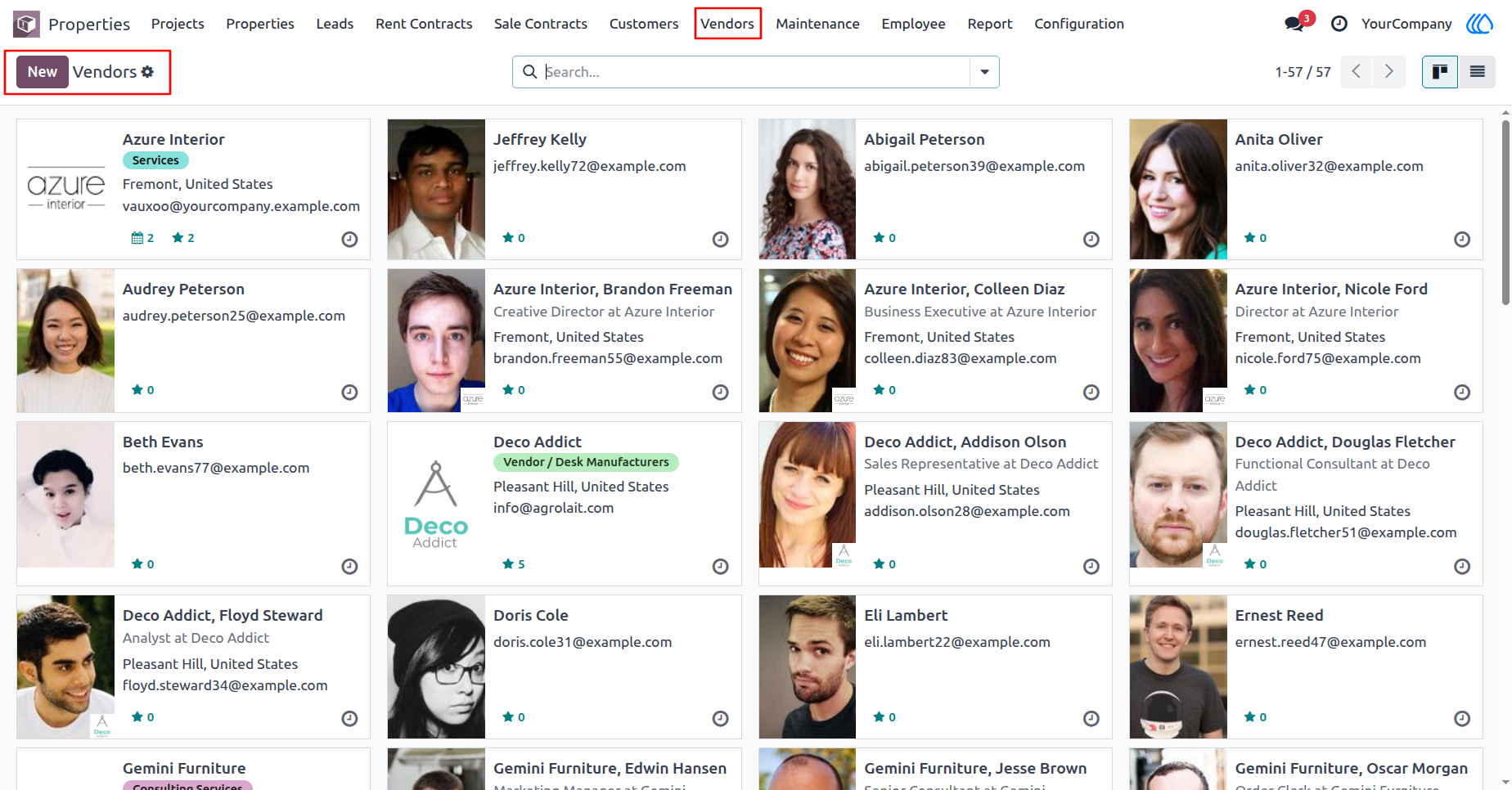This screenshot has height=790, width=1512.
Task: Open Azure Interior, Nicole Ford card title
Action: click(1331, 289)
